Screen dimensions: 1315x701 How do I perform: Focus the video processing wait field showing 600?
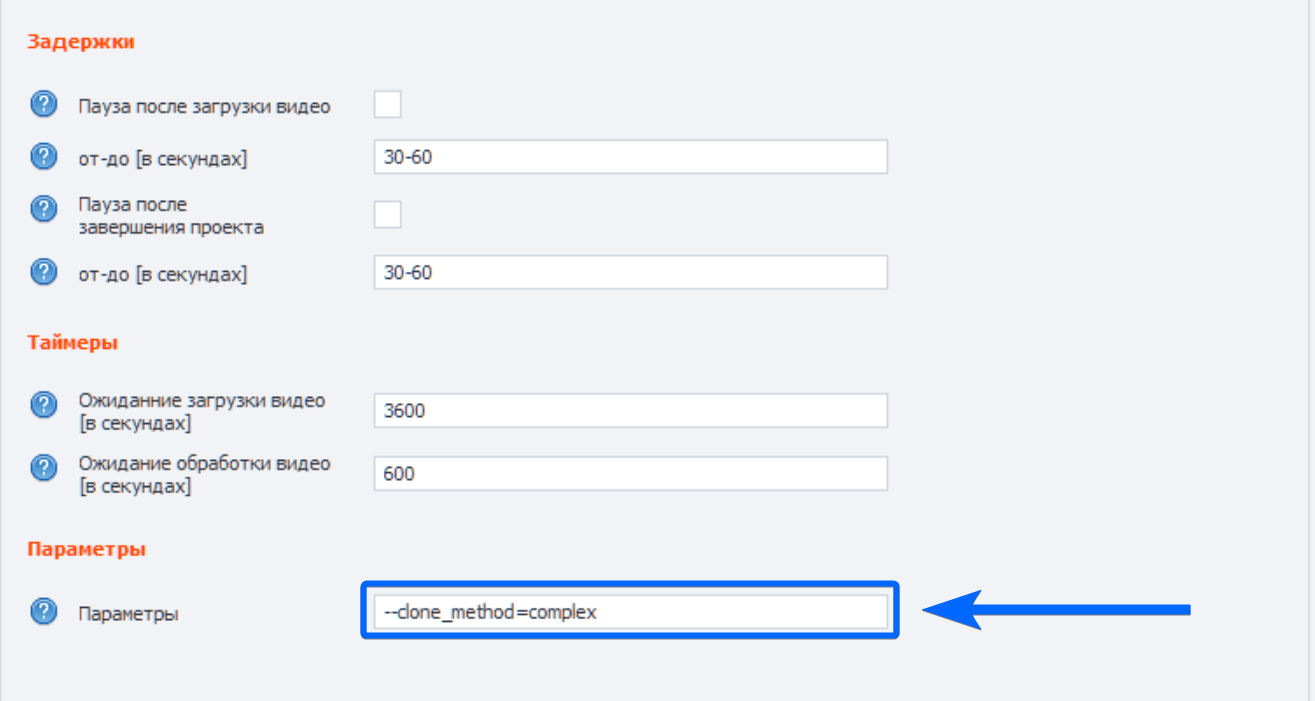coord(630,473)
